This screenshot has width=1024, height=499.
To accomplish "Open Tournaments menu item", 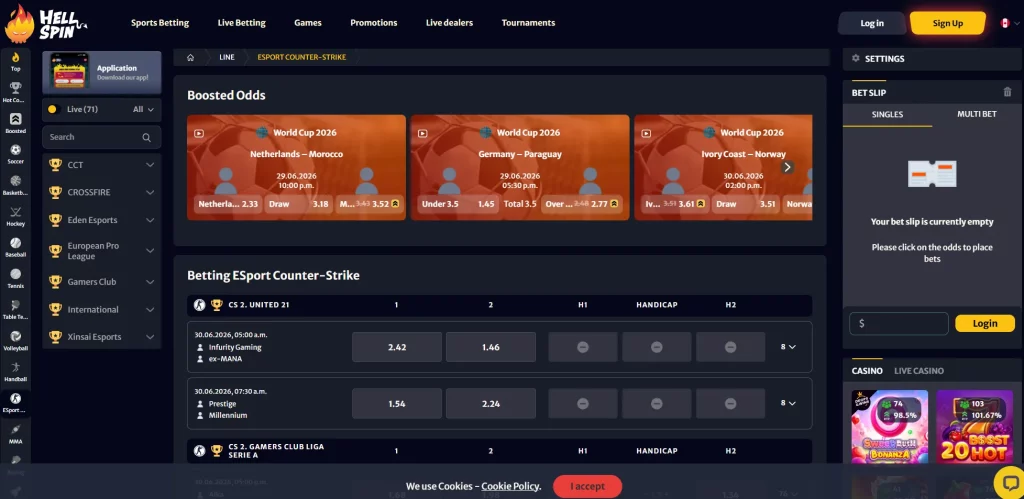I will click(x=528, y=23).
